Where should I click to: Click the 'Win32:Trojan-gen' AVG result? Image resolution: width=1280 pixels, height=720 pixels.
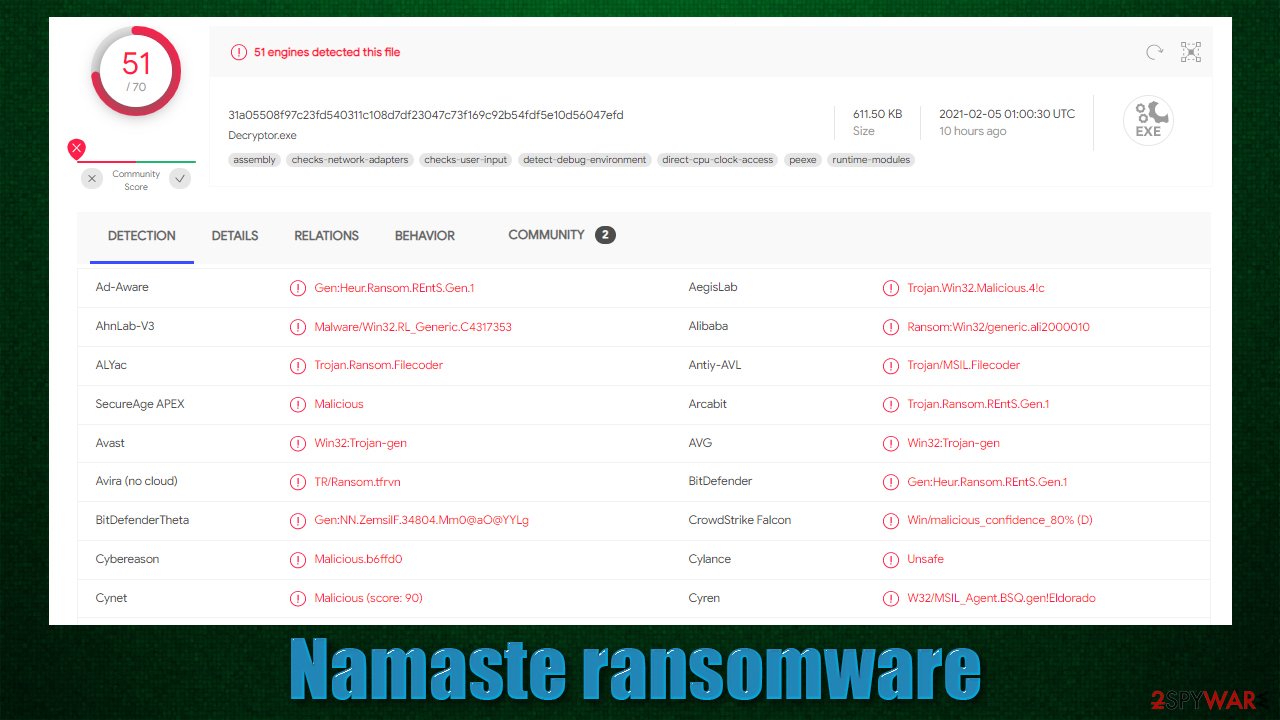pyautogui.click(x=953, y=443)
